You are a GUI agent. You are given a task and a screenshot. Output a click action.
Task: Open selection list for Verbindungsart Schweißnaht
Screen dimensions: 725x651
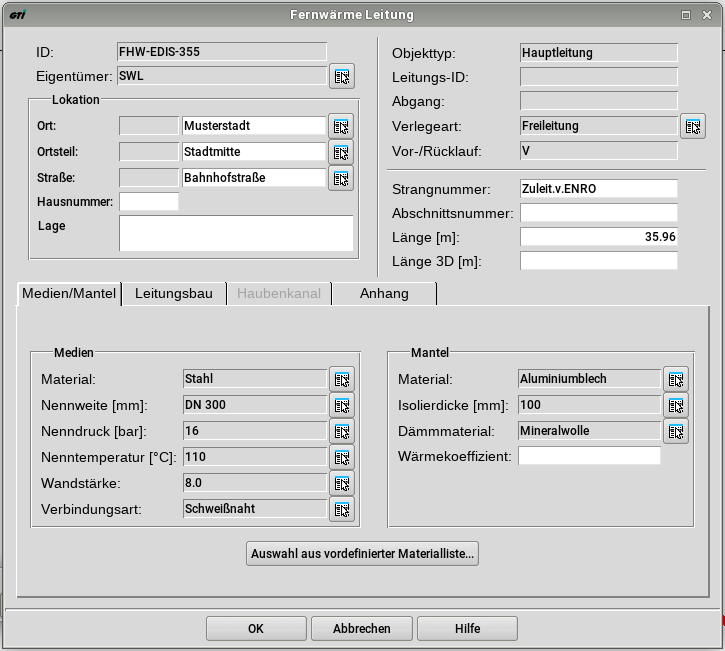point(342,509)
